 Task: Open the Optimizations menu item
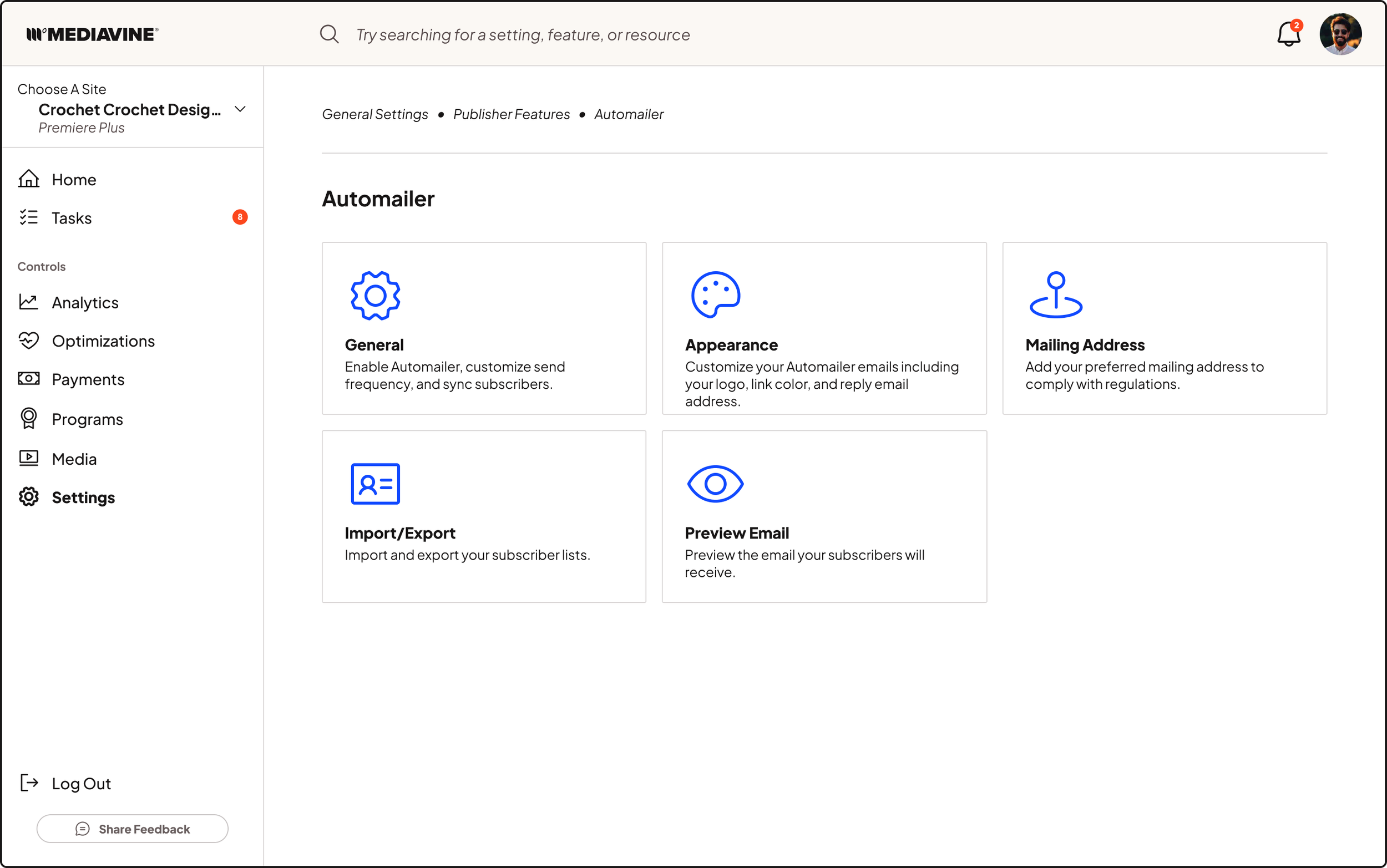pyautogui.click(x=103, y=341)
